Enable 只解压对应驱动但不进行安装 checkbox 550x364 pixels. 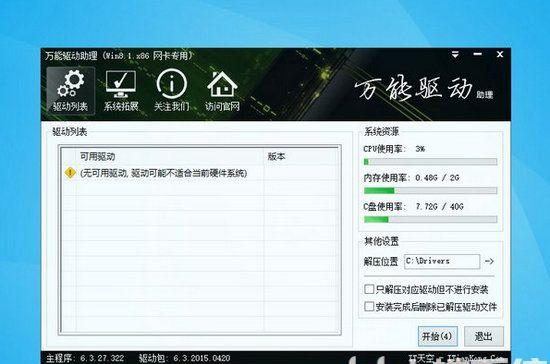click(x=369, y=289)
